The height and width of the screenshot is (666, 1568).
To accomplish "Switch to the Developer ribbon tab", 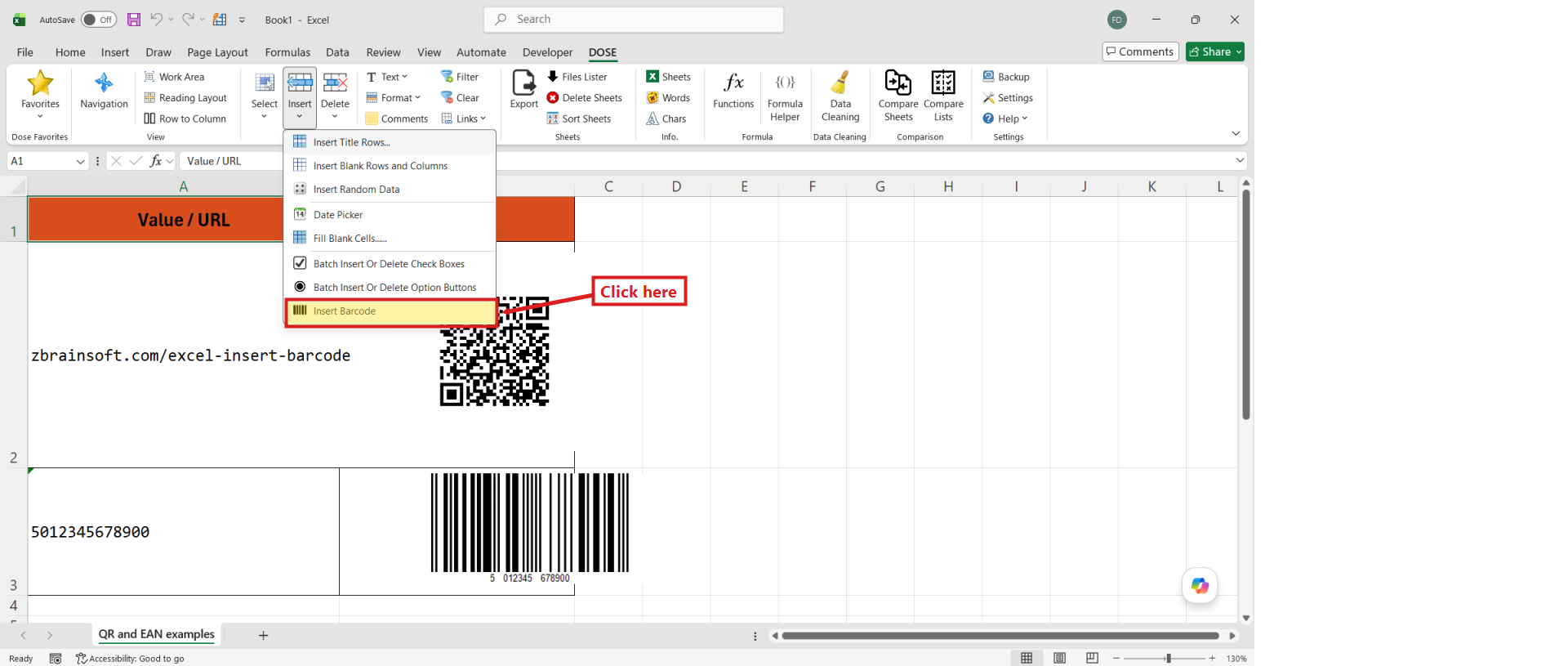I will pyautogui.click(x=547, y=52).
